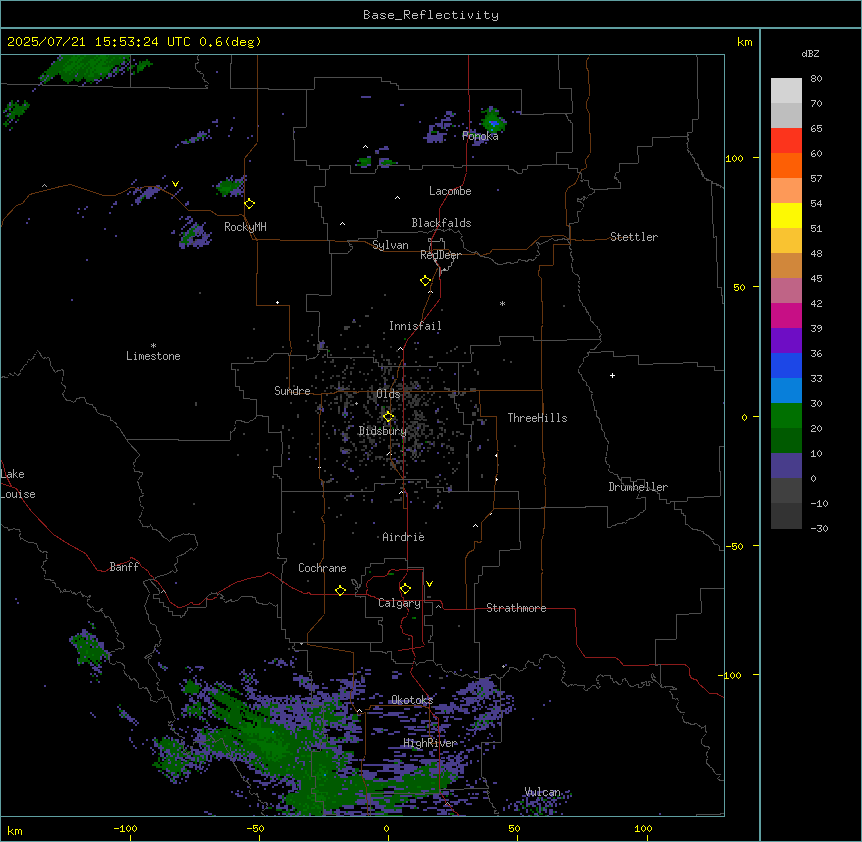This screenshot has height=842, width=862.
Task: Click the Okotoks city label
Action: [412, 700]
